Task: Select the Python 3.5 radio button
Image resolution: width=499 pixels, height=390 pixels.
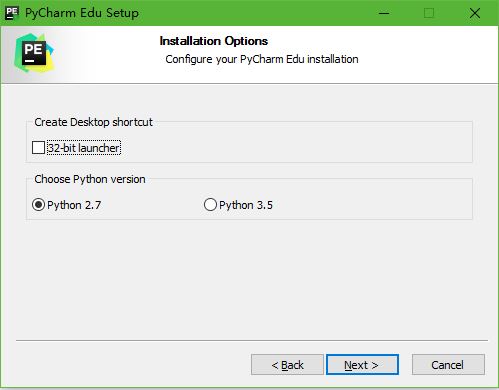Action: [x=210, y=204]
